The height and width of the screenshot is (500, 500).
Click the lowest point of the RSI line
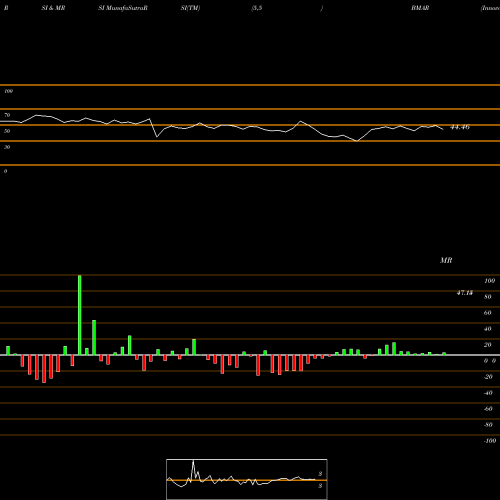[x=357, y=141]
